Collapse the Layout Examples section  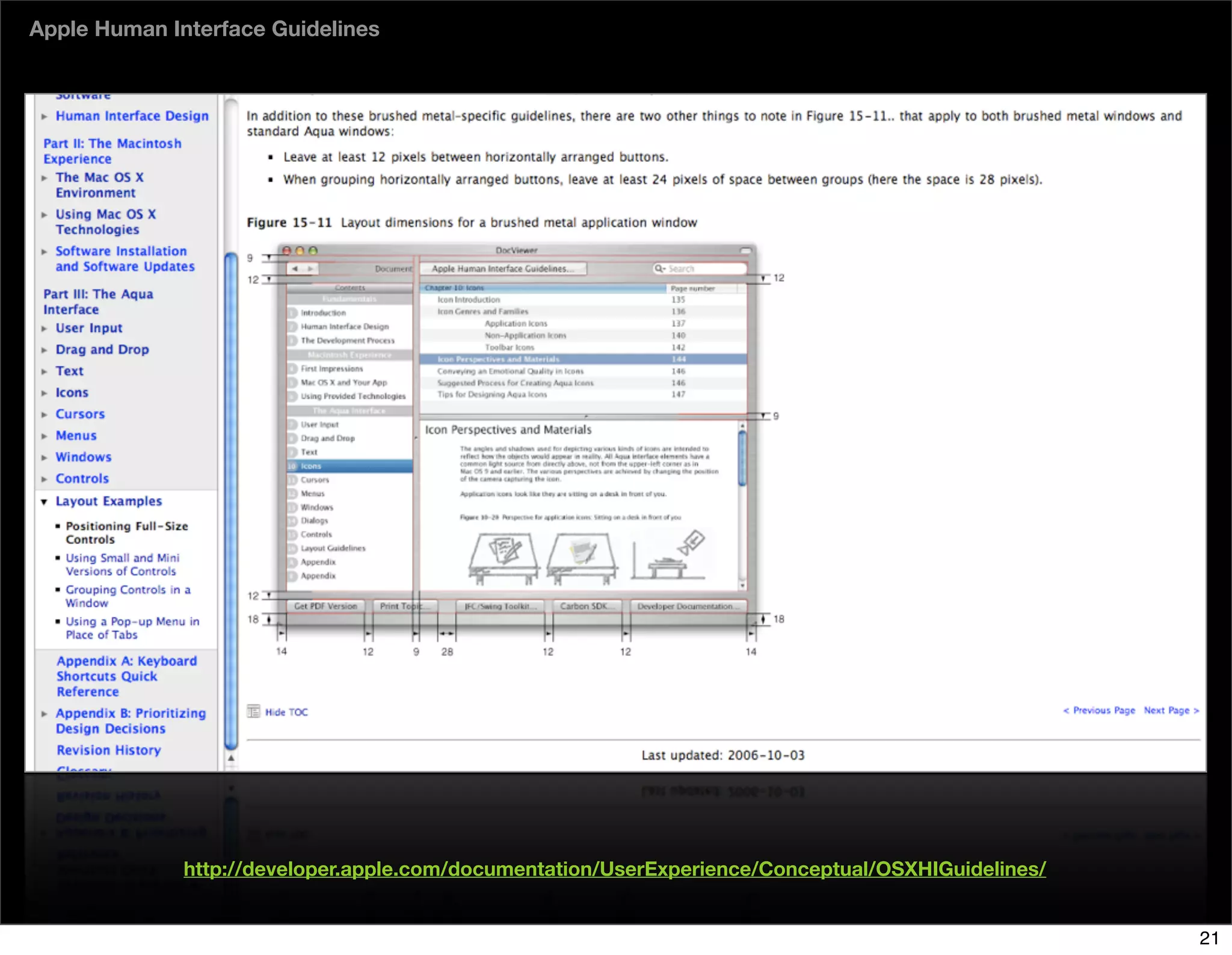(x=44, y=502)
